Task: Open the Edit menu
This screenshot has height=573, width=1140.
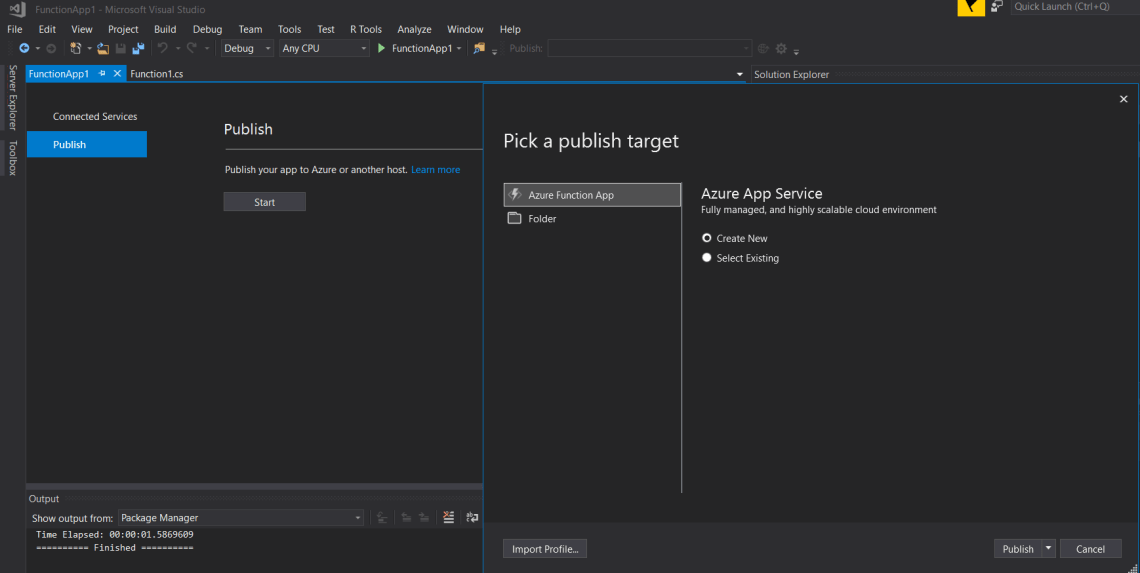Action: tap(47, 29)
